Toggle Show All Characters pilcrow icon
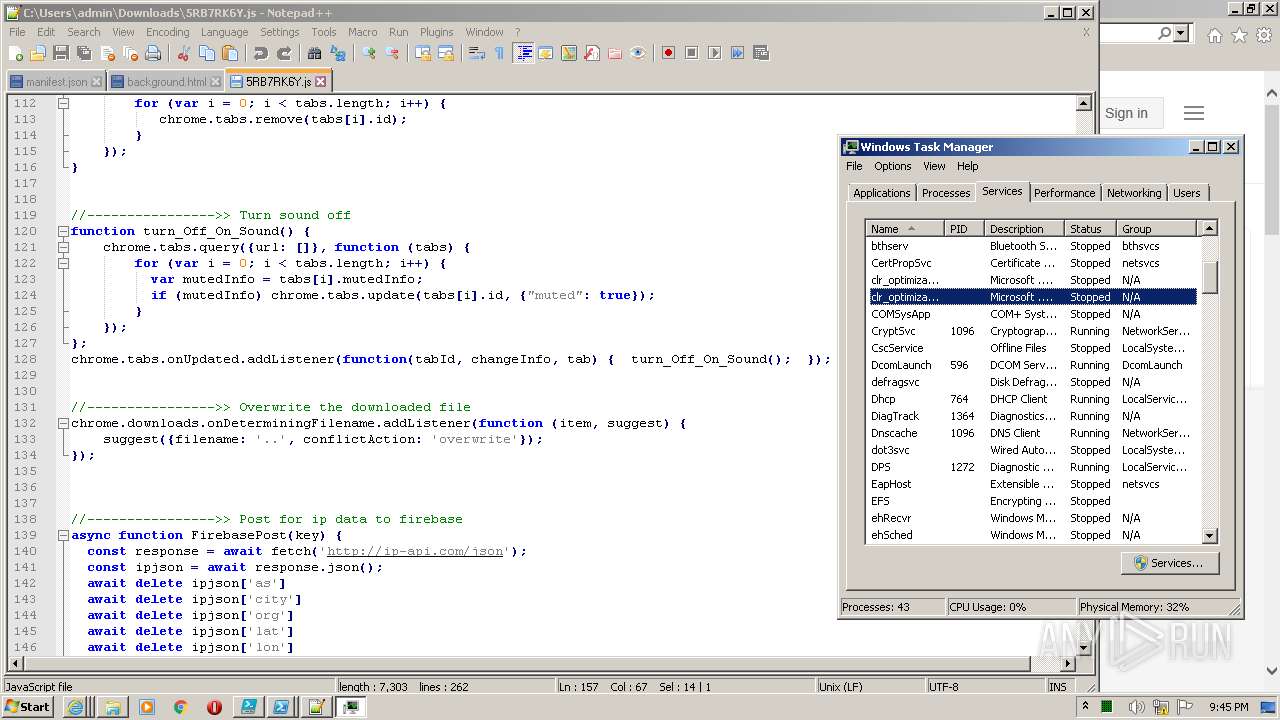Viewport: 1280px width, 720px height. pos(500,53)
